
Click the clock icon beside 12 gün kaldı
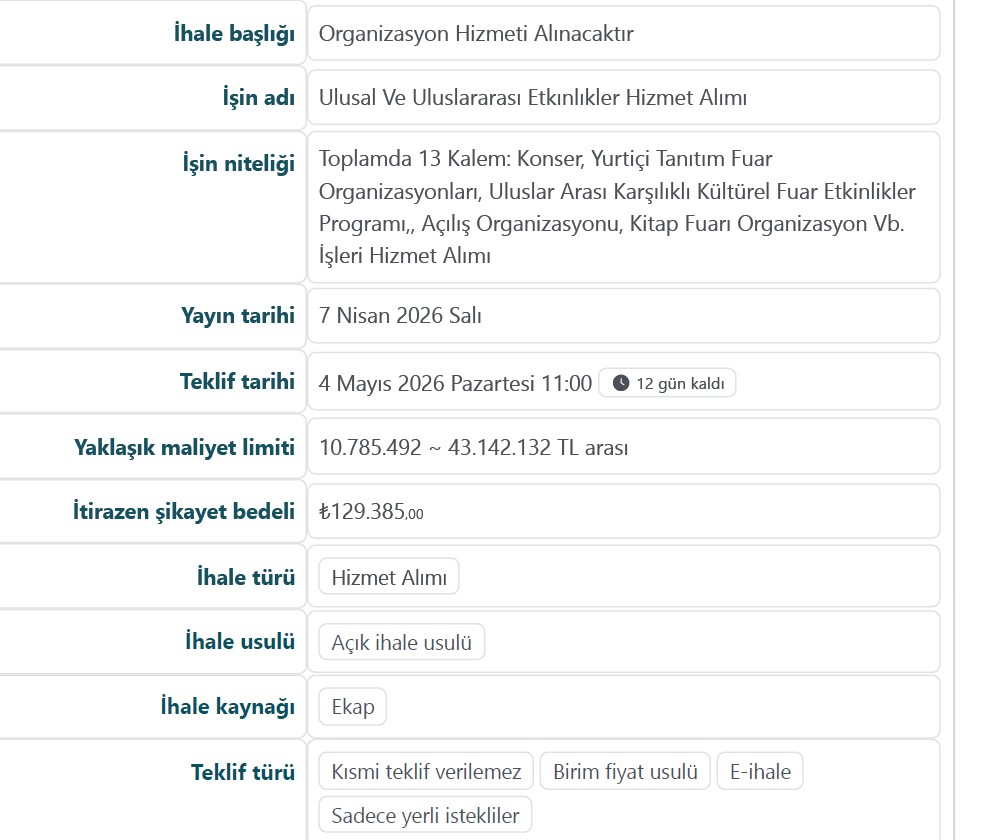click(x=620, y=383)
